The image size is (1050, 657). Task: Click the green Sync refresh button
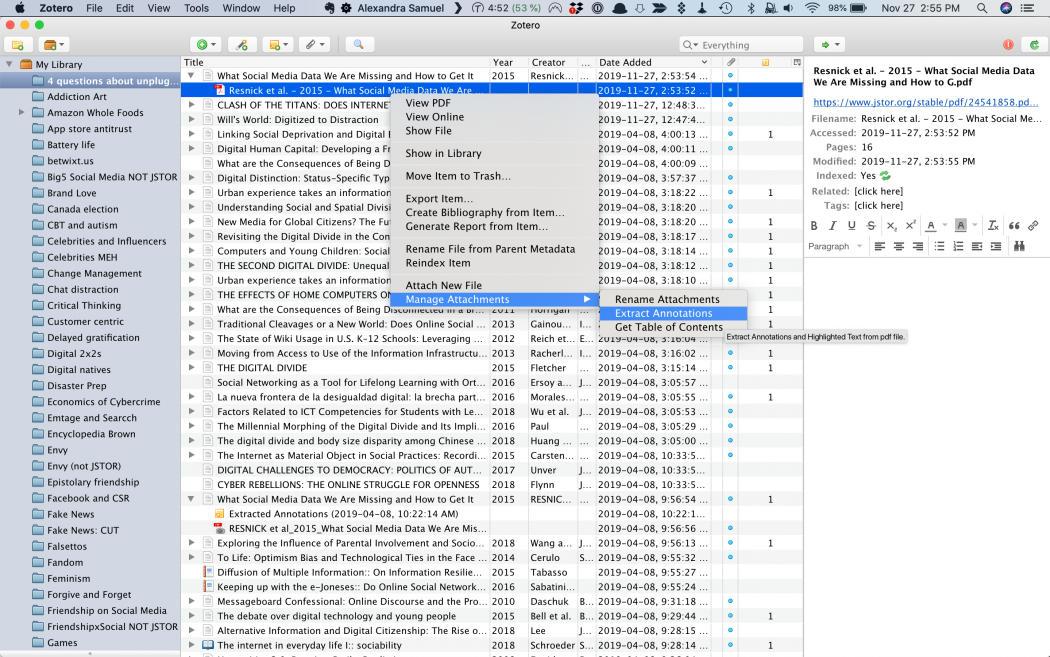pos(1035,45)
